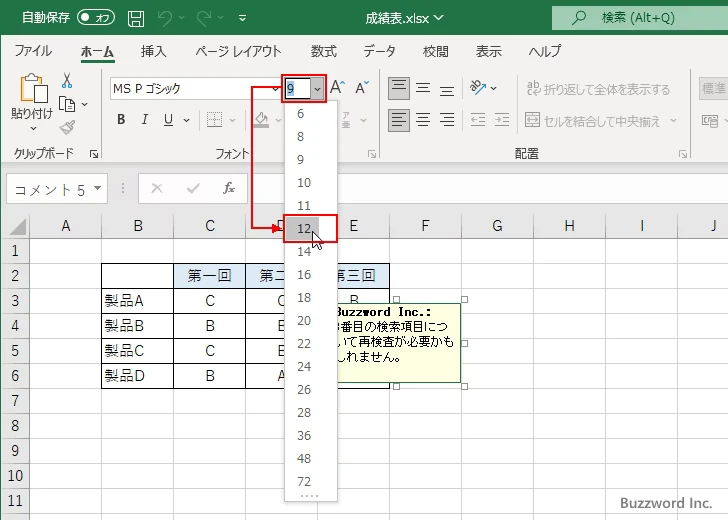
Task: Open the 配置 dialog launcher
Action: pyautogui.click(x=682, y=154)
